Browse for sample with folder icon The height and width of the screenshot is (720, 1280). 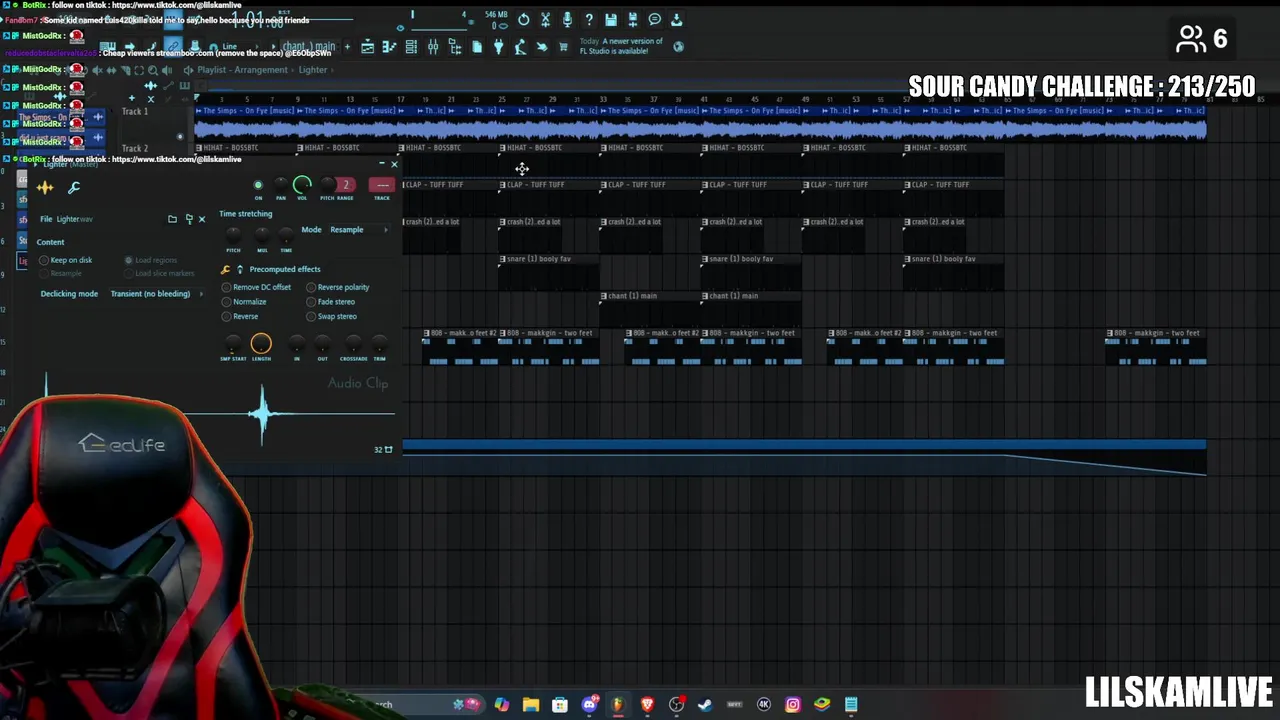172,219
